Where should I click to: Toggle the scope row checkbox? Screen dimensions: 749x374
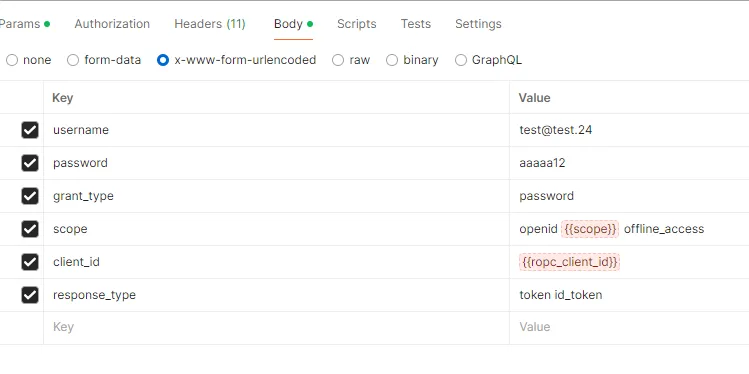(x=30, y=229)
